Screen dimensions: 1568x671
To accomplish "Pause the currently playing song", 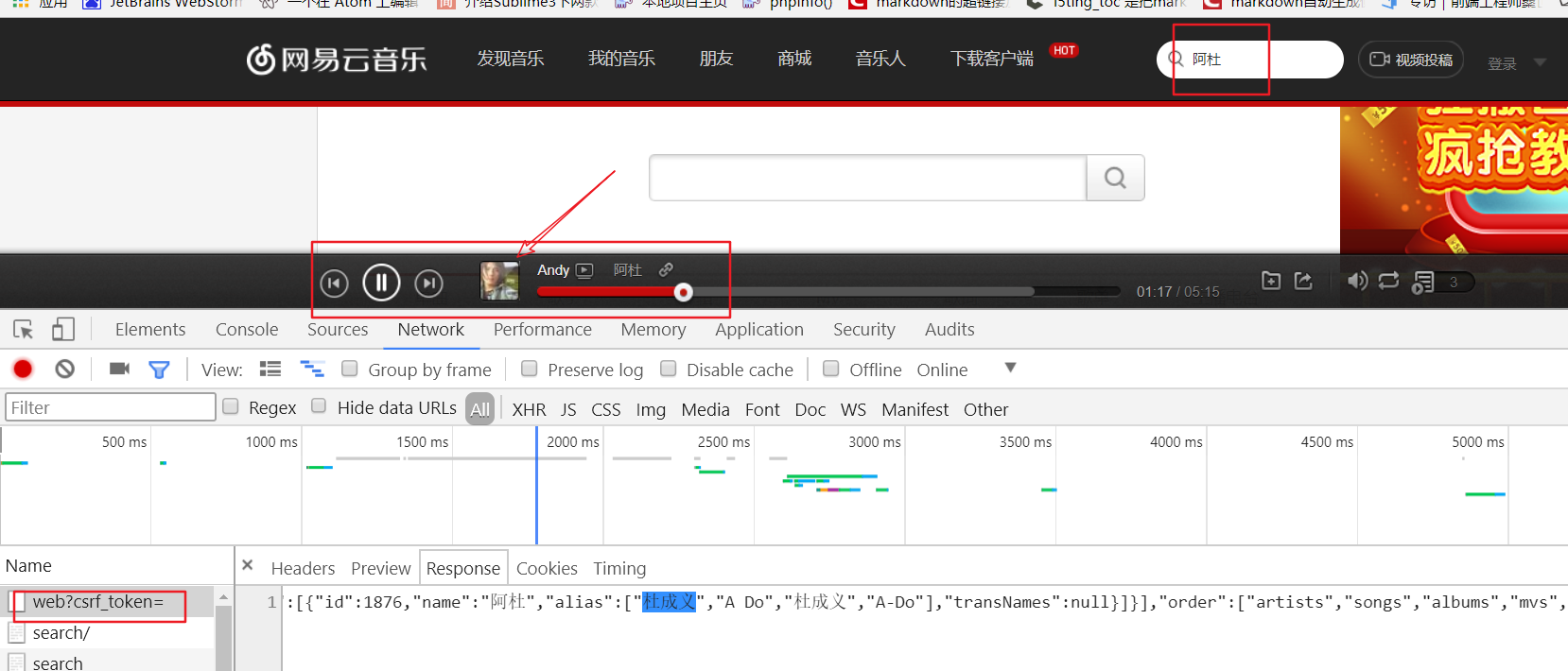I will click(x=381, y=283).
